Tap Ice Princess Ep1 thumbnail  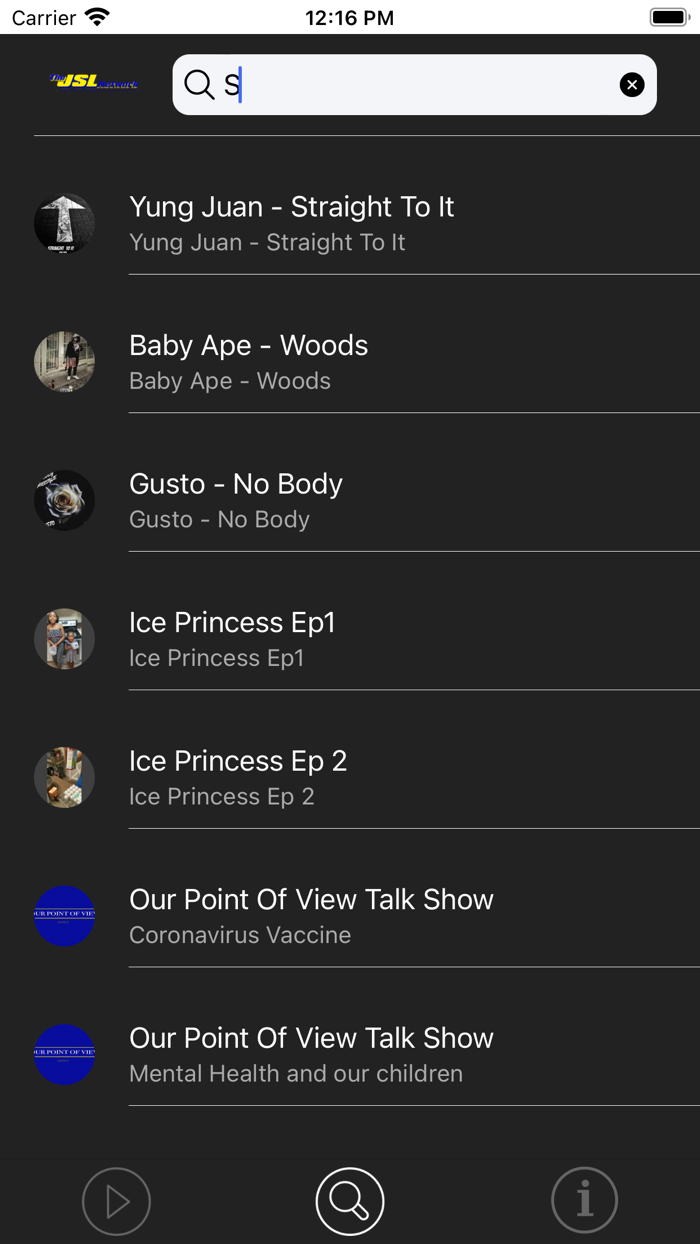64,639
